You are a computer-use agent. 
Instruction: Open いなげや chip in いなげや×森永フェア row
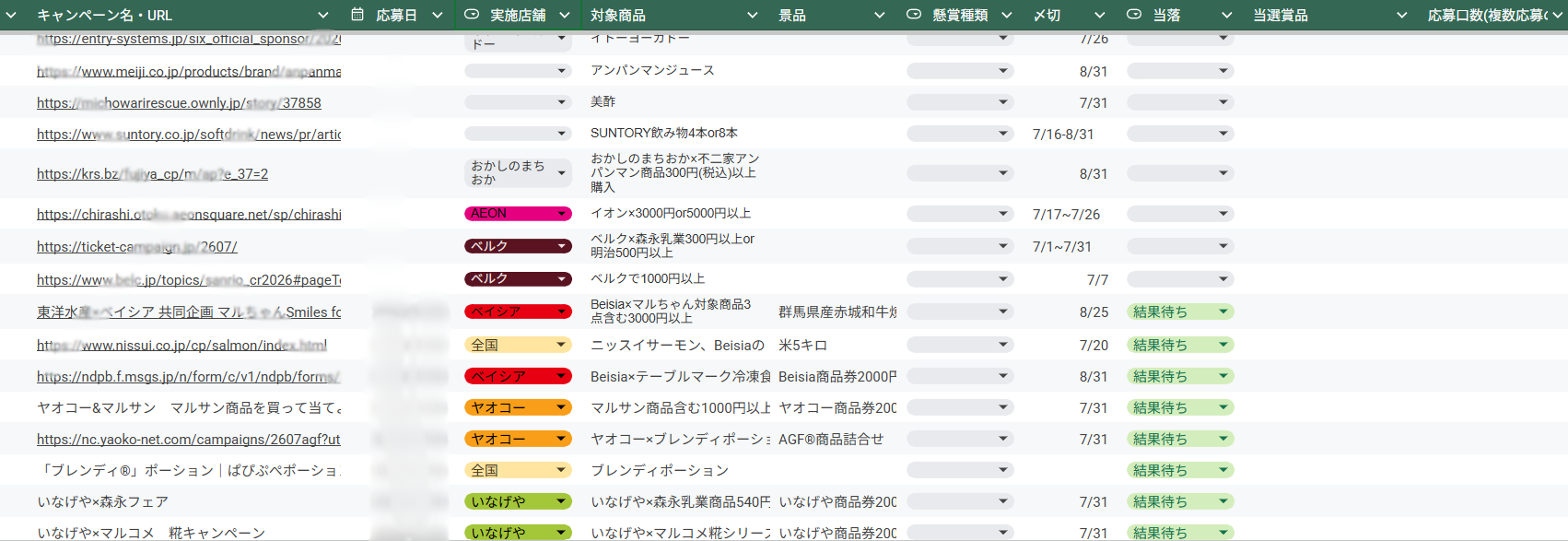(x=518, y=501)
